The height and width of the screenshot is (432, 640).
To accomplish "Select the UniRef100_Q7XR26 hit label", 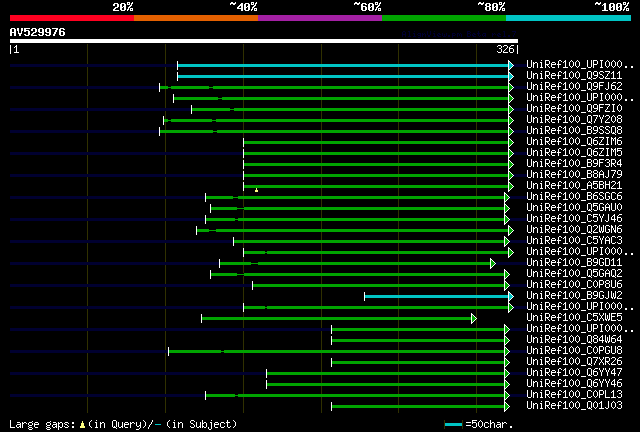I will pyautogui.click(x=574, y=362).
